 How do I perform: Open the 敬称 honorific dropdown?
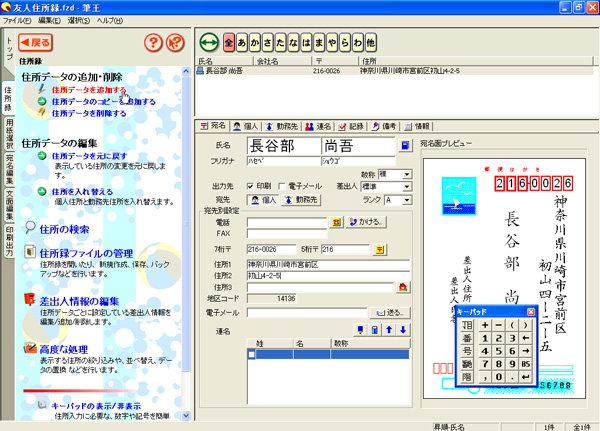[x=406, y=173]
